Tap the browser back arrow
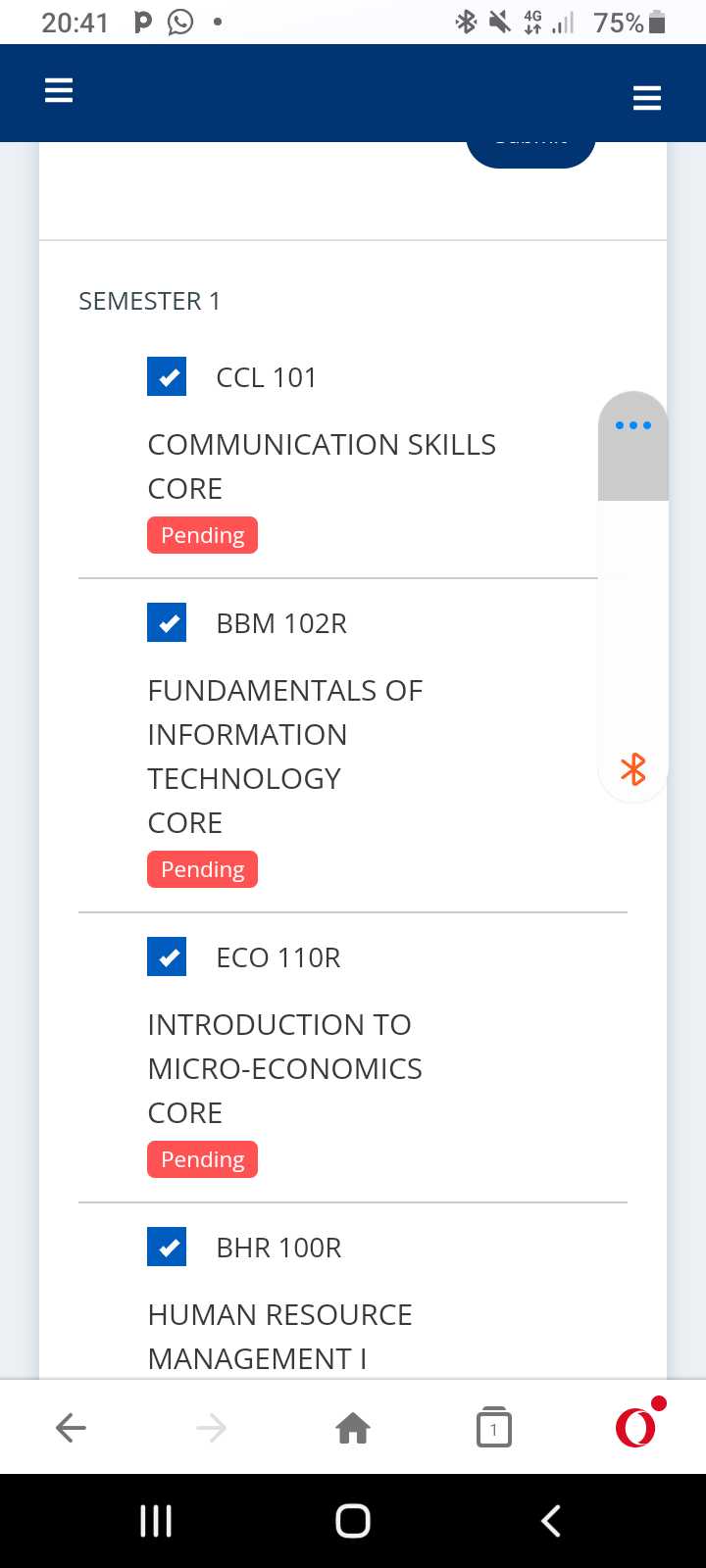This screenshot has width=706, height=1568. pyautogui.click(x=71, y=1428)
